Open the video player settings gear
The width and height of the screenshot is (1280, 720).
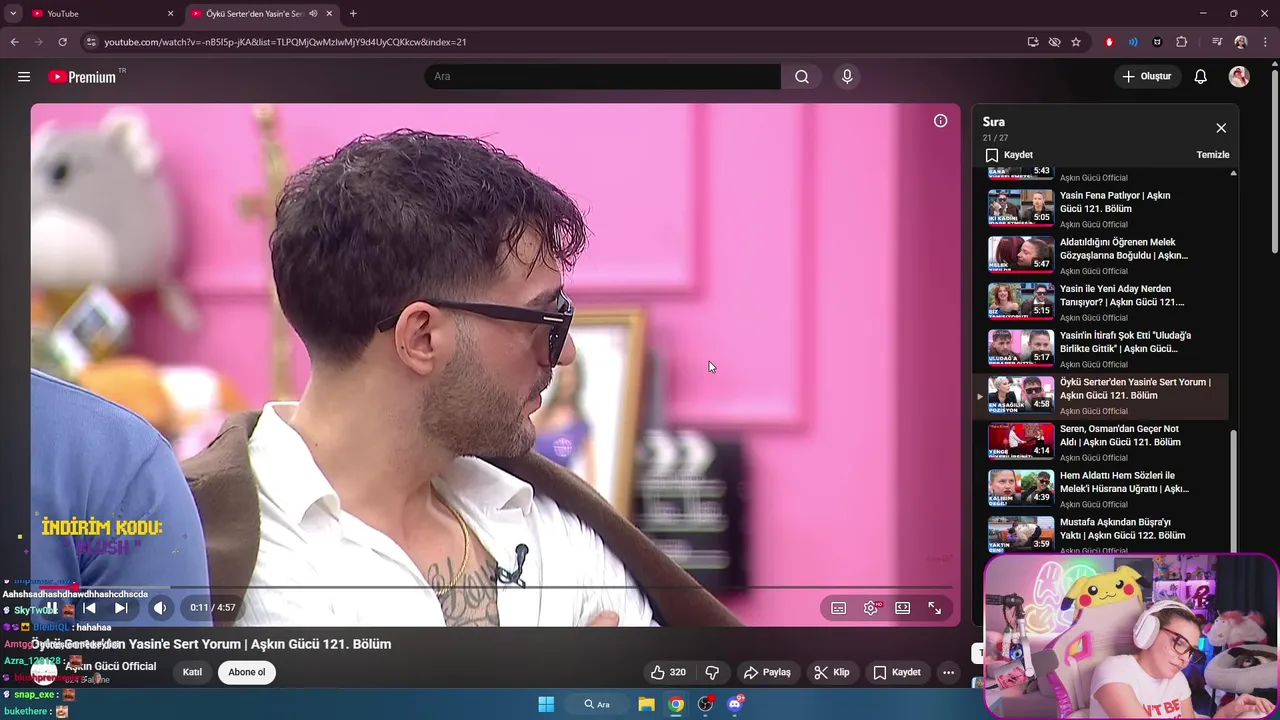pos(871,608)
